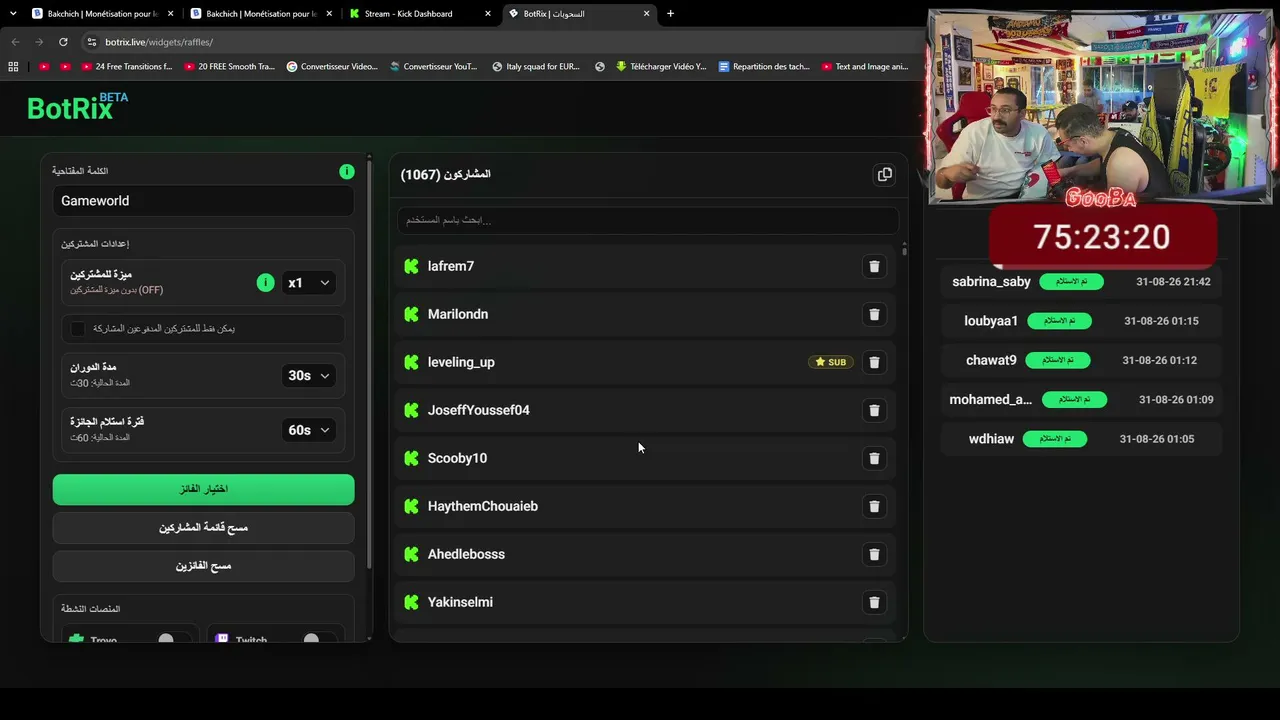The width and height of the screenshot is (1280, 720).
Task: Open the 30s spin duration dropdown
Action: tap(309, 376)
